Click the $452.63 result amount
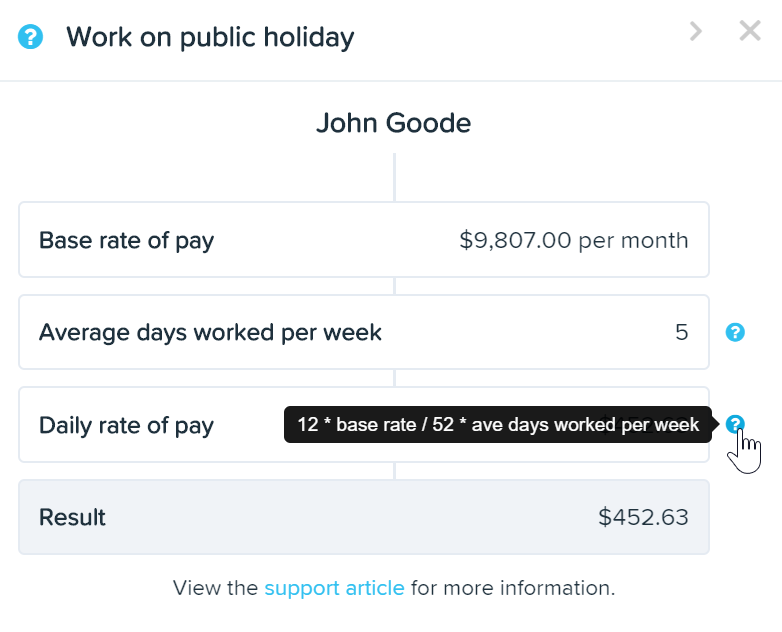The image size is (782, 632). [643, 517]
